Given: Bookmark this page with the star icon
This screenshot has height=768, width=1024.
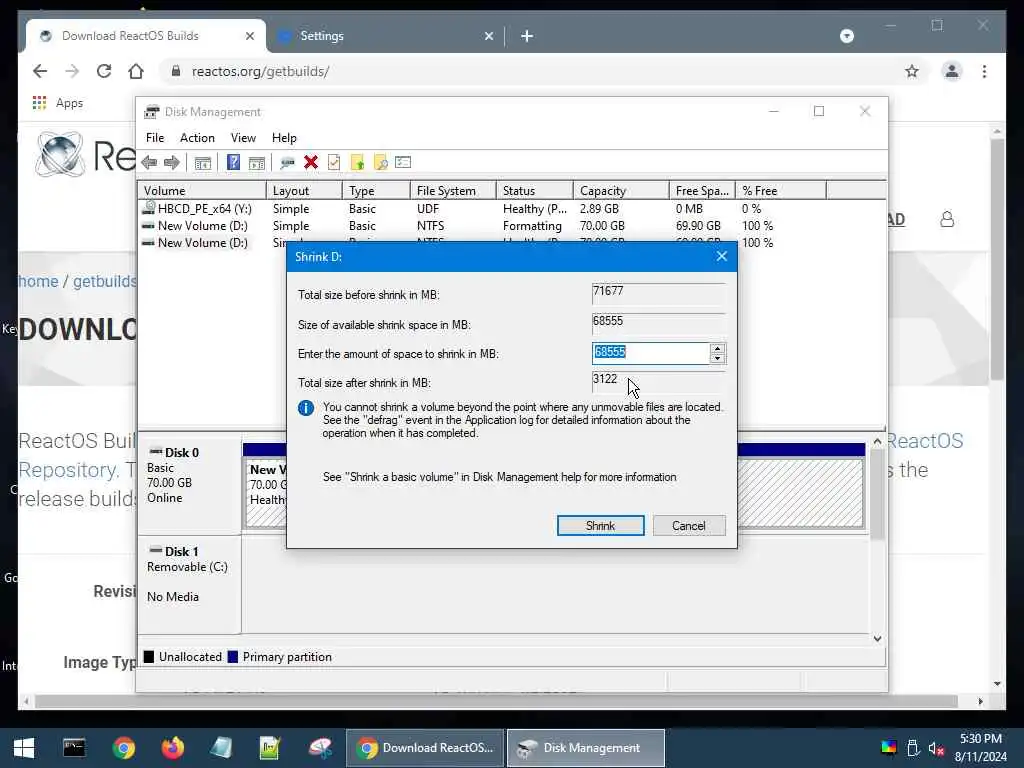Looking at the screenshot, I should [x=912, y=71].
